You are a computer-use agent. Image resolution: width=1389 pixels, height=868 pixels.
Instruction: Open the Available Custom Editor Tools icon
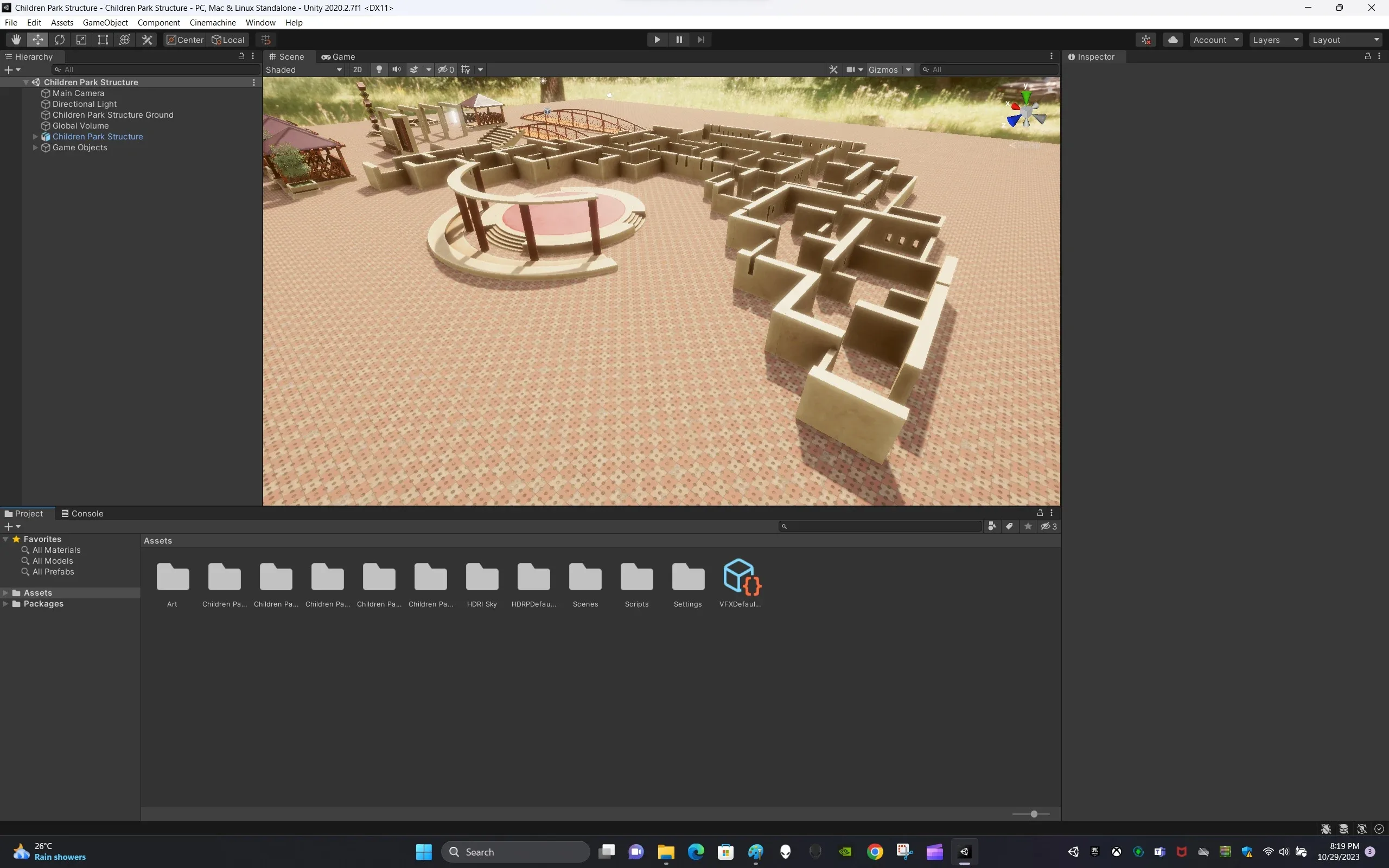[146, 39]
